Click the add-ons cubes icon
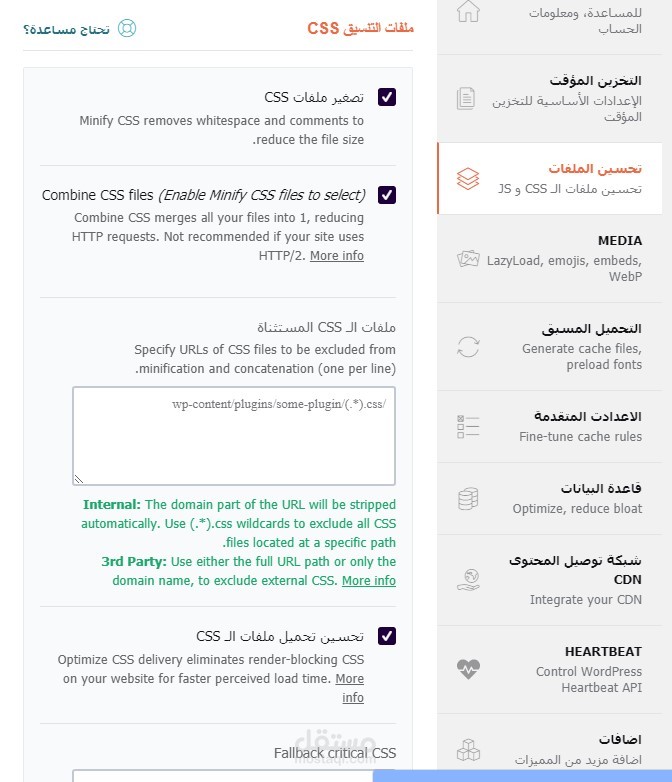672x782 pixels. (x=468, y=750)
